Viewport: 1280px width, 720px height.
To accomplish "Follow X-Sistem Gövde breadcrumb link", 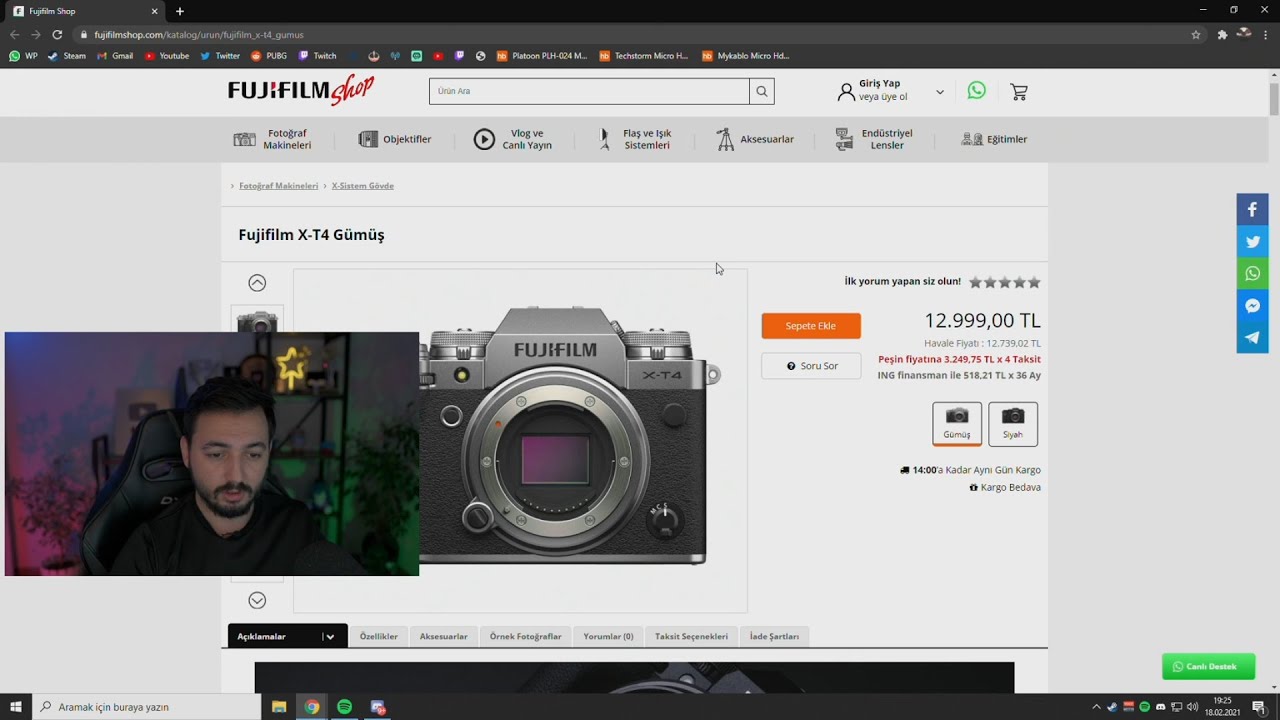I will click(363, 186).
